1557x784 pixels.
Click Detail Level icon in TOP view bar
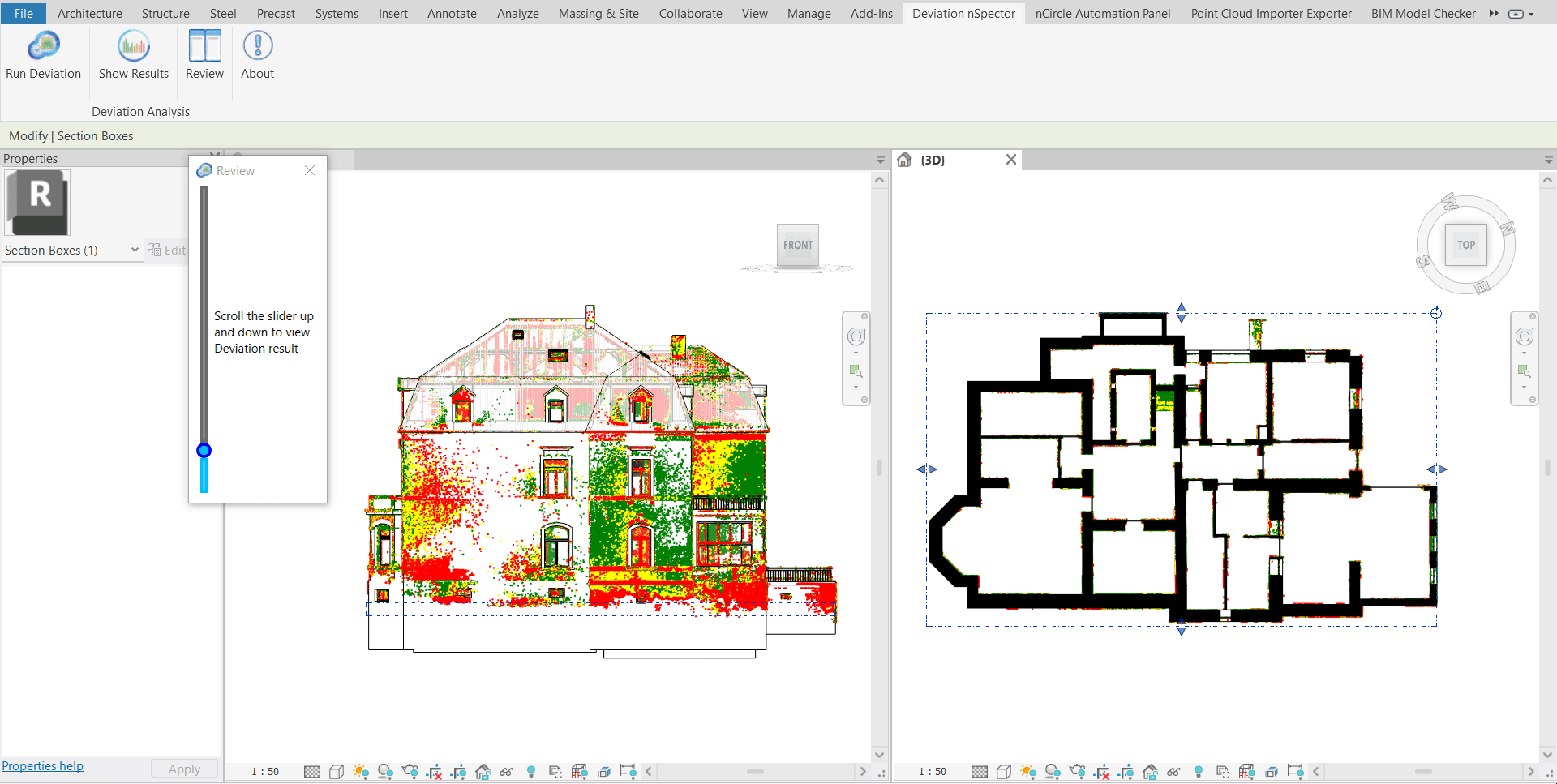[980, 772]
